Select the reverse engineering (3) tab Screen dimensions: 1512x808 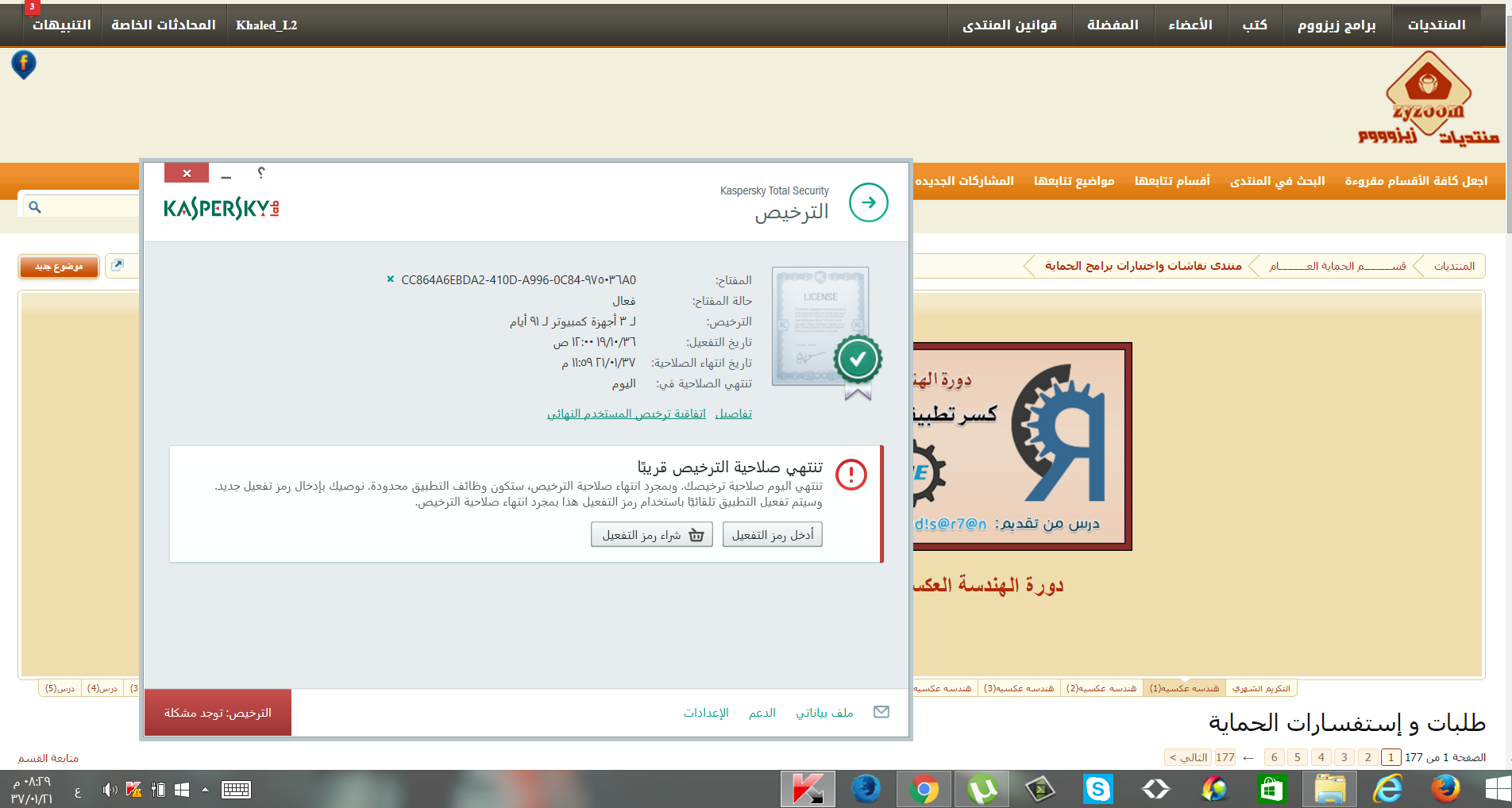(x=1019, y=688)
